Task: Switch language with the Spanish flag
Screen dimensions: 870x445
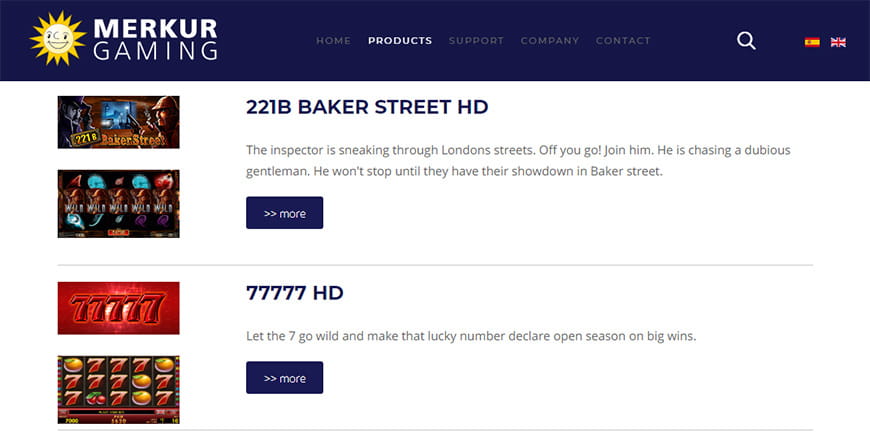Action: coord(812,42)
